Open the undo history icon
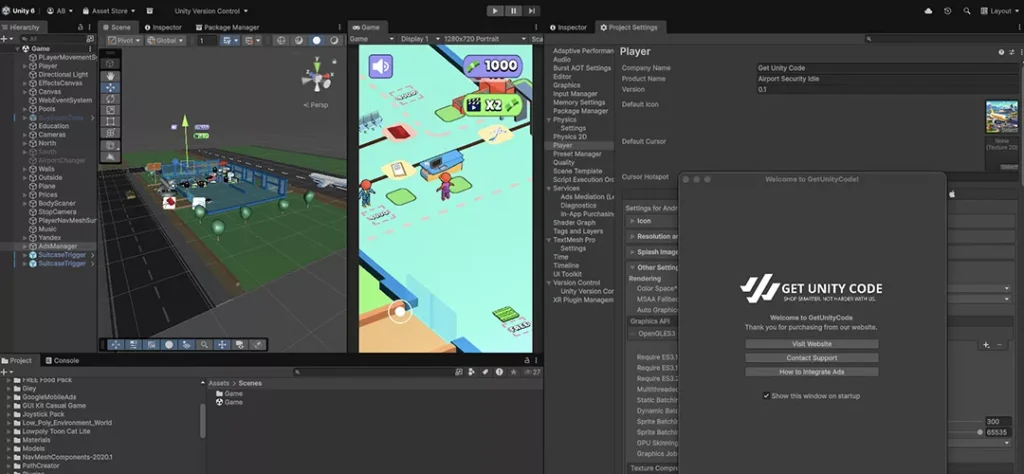The height and width of the screenshot is (474, 1024). point(948,11)
